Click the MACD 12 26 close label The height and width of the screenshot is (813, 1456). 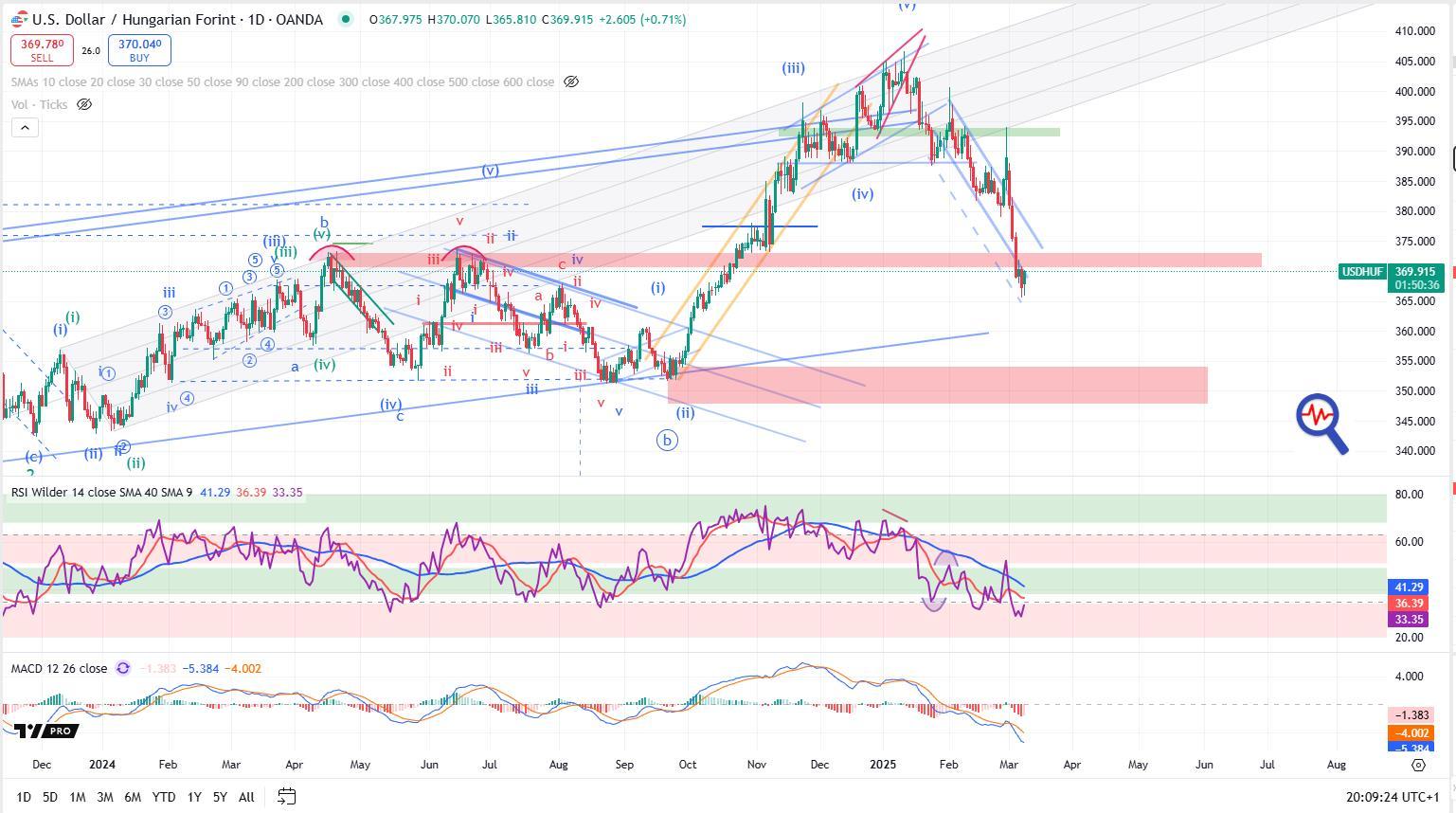[59, 669]
